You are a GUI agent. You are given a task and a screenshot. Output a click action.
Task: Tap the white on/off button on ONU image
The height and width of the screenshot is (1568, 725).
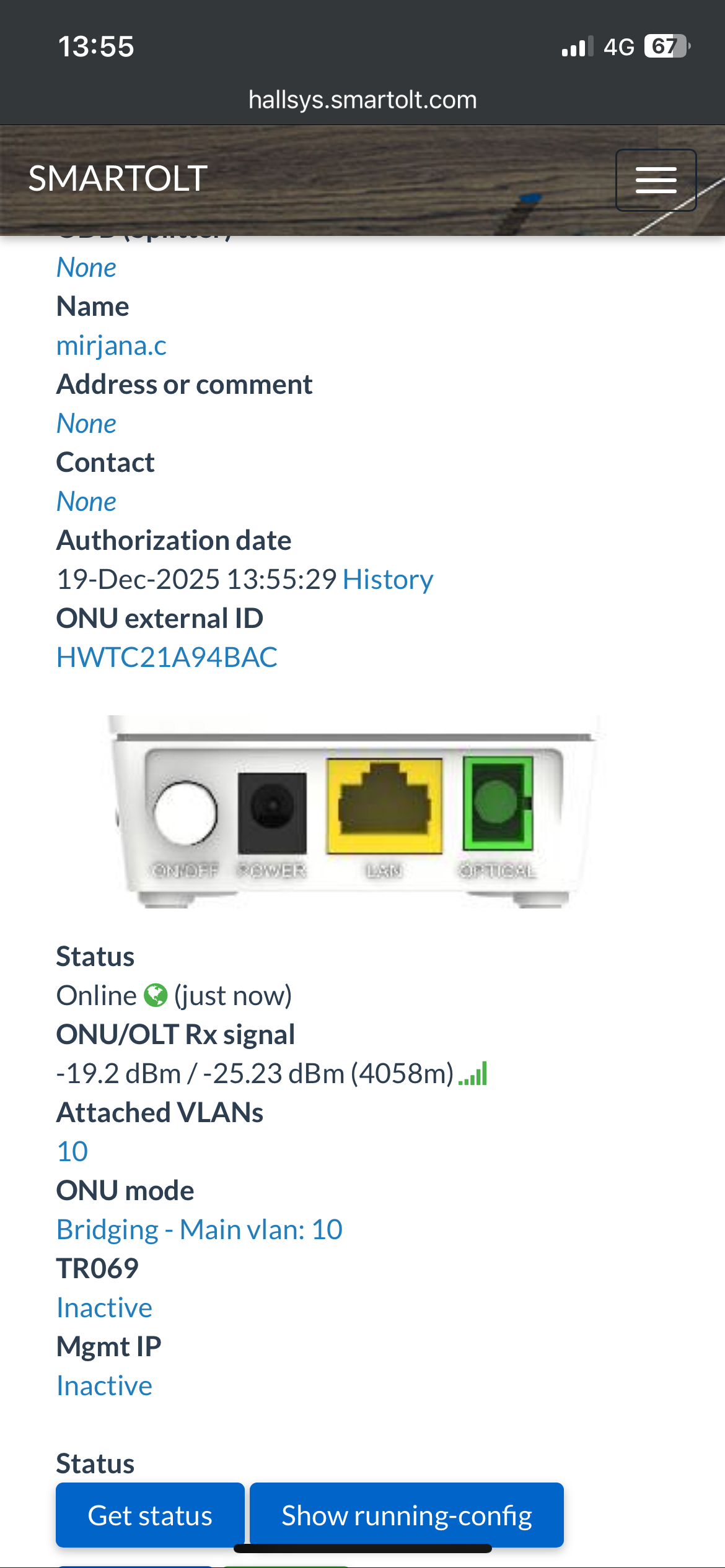(185, 812)
